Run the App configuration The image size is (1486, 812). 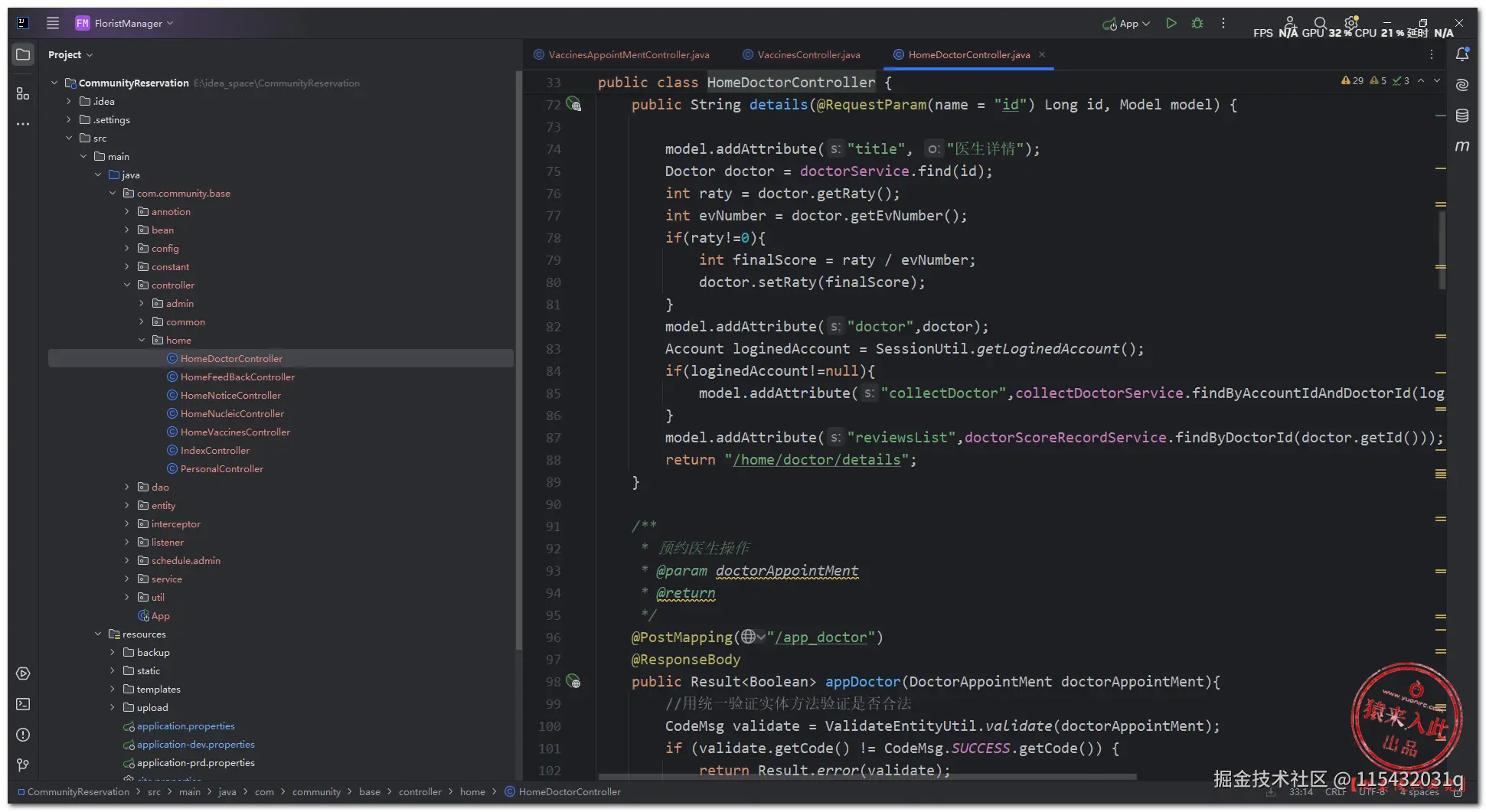pyautogui.click(x=1171, y=23)
